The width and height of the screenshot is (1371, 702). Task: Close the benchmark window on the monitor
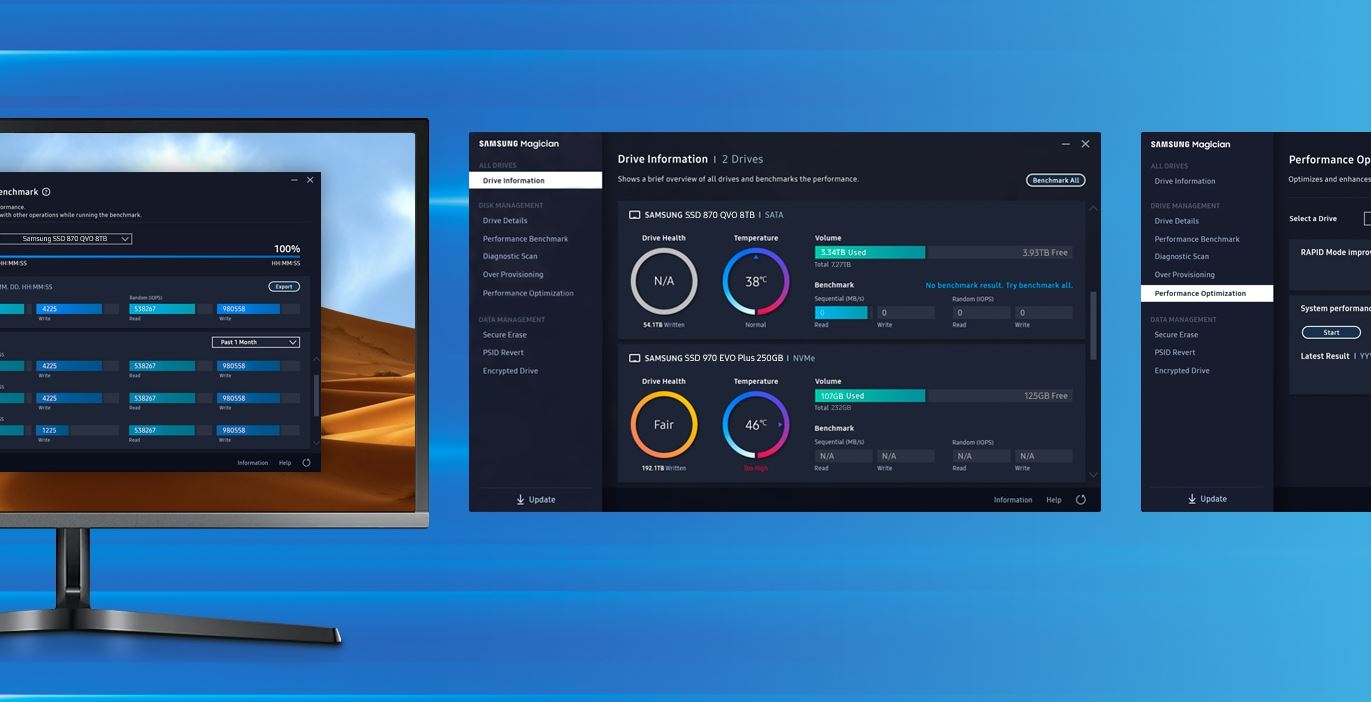[x=310, y=180]
